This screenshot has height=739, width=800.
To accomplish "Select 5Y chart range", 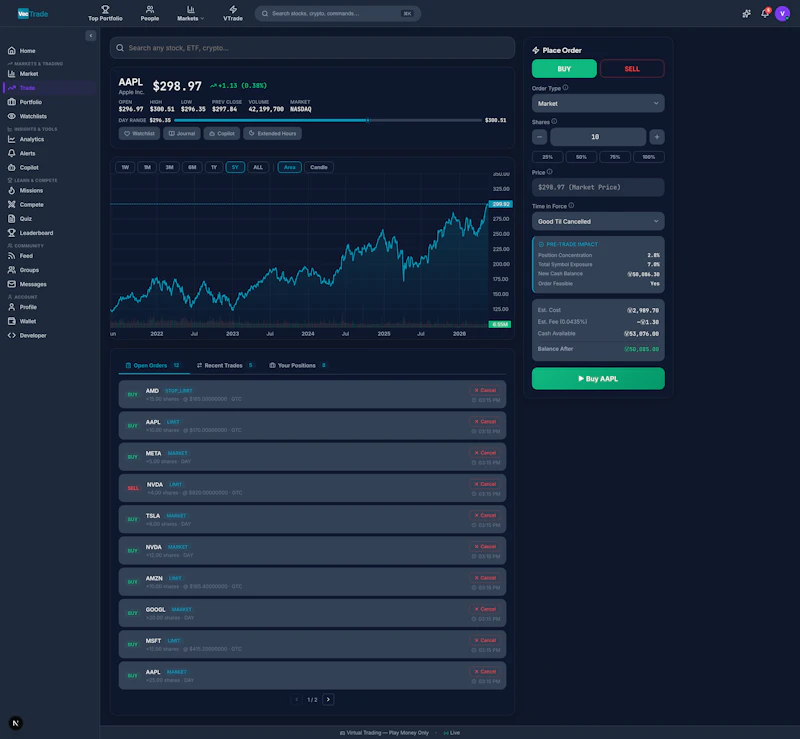I will [x=235, y=167].
